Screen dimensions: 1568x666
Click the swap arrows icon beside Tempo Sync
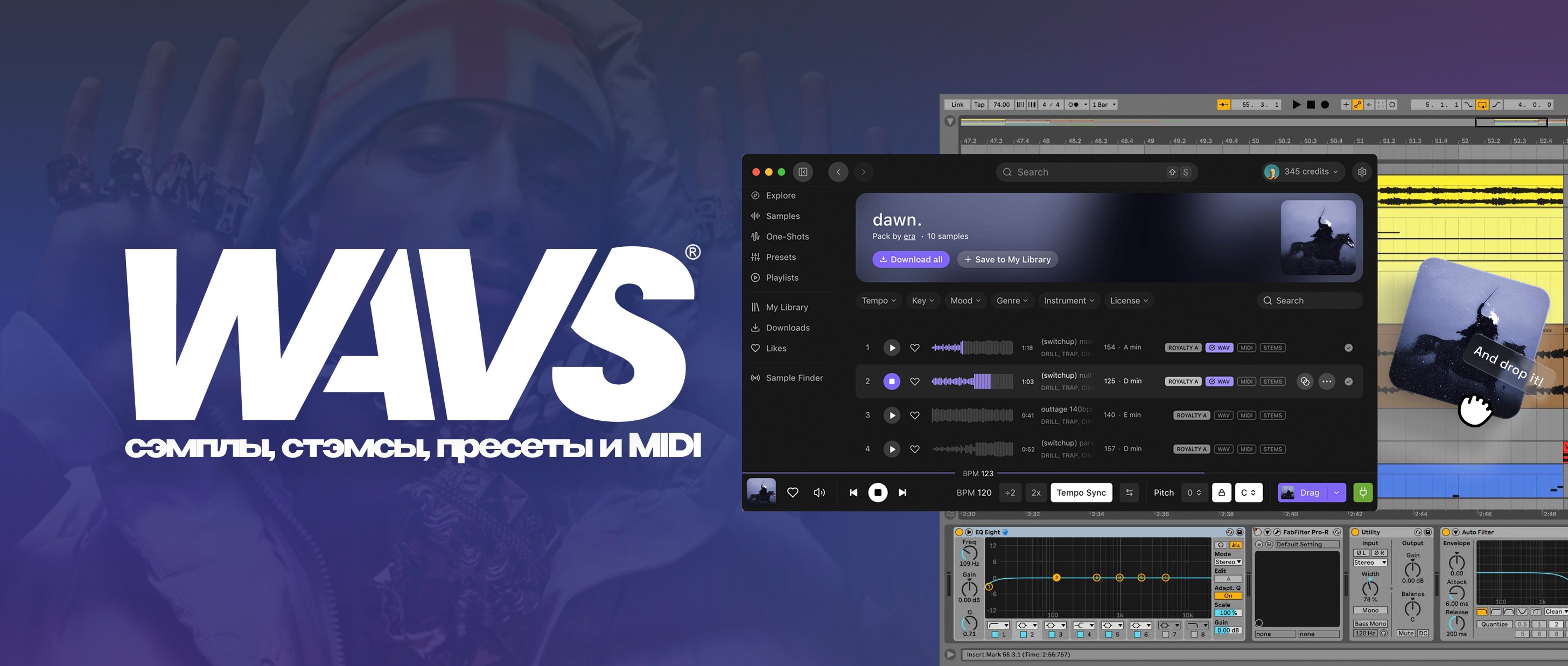[x=1129, y=492]
